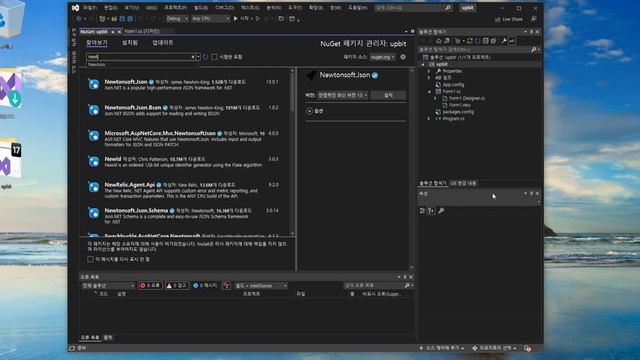Collapse the upbit project node
Image resolution: width=640 pixels, height=360 pixels.
click(423, 64)
